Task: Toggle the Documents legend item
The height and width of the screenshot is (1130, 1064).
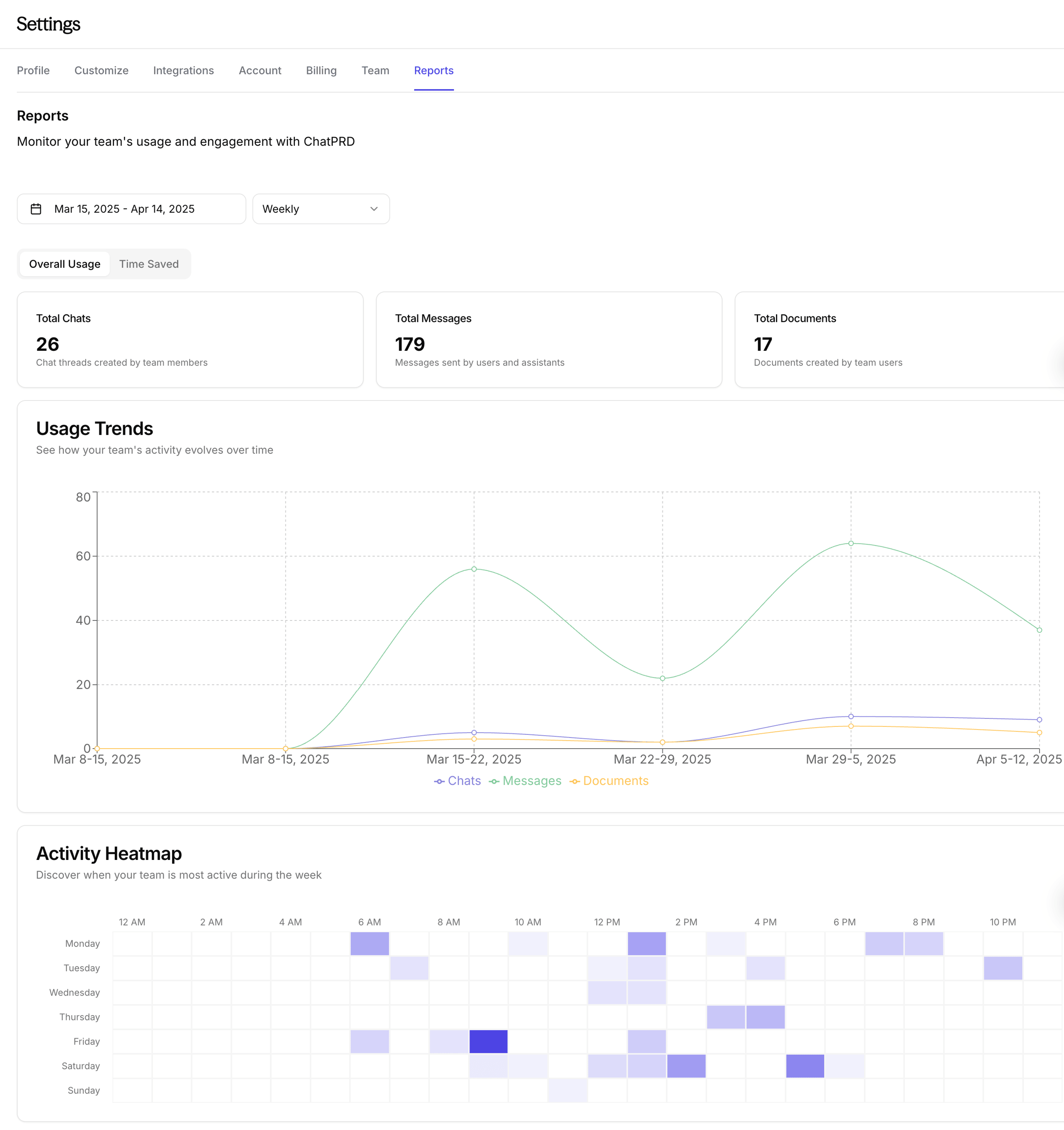Action: [609, 781]
